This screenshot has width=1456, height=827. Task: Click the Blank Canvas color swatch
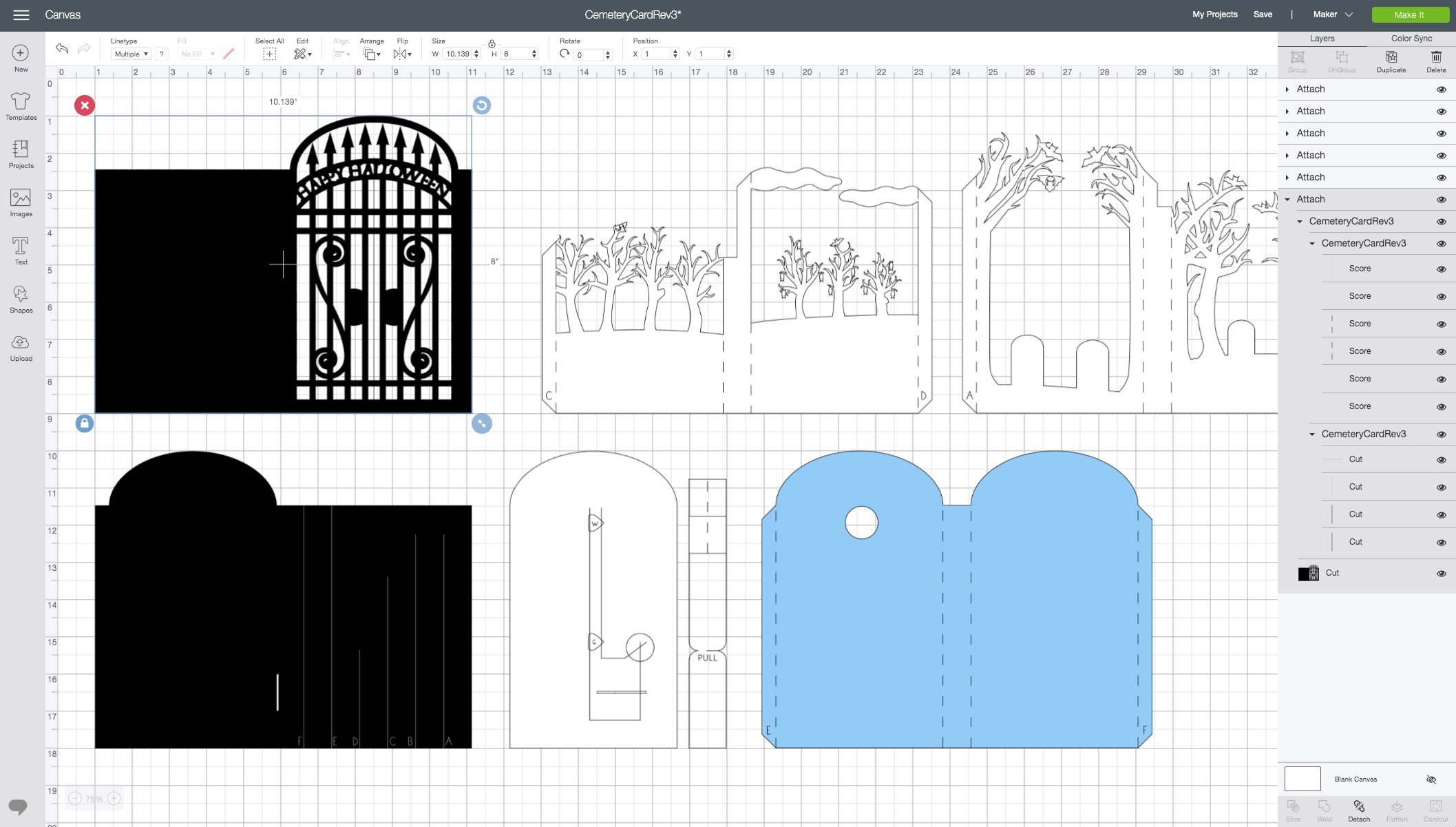coord(1302,779)
